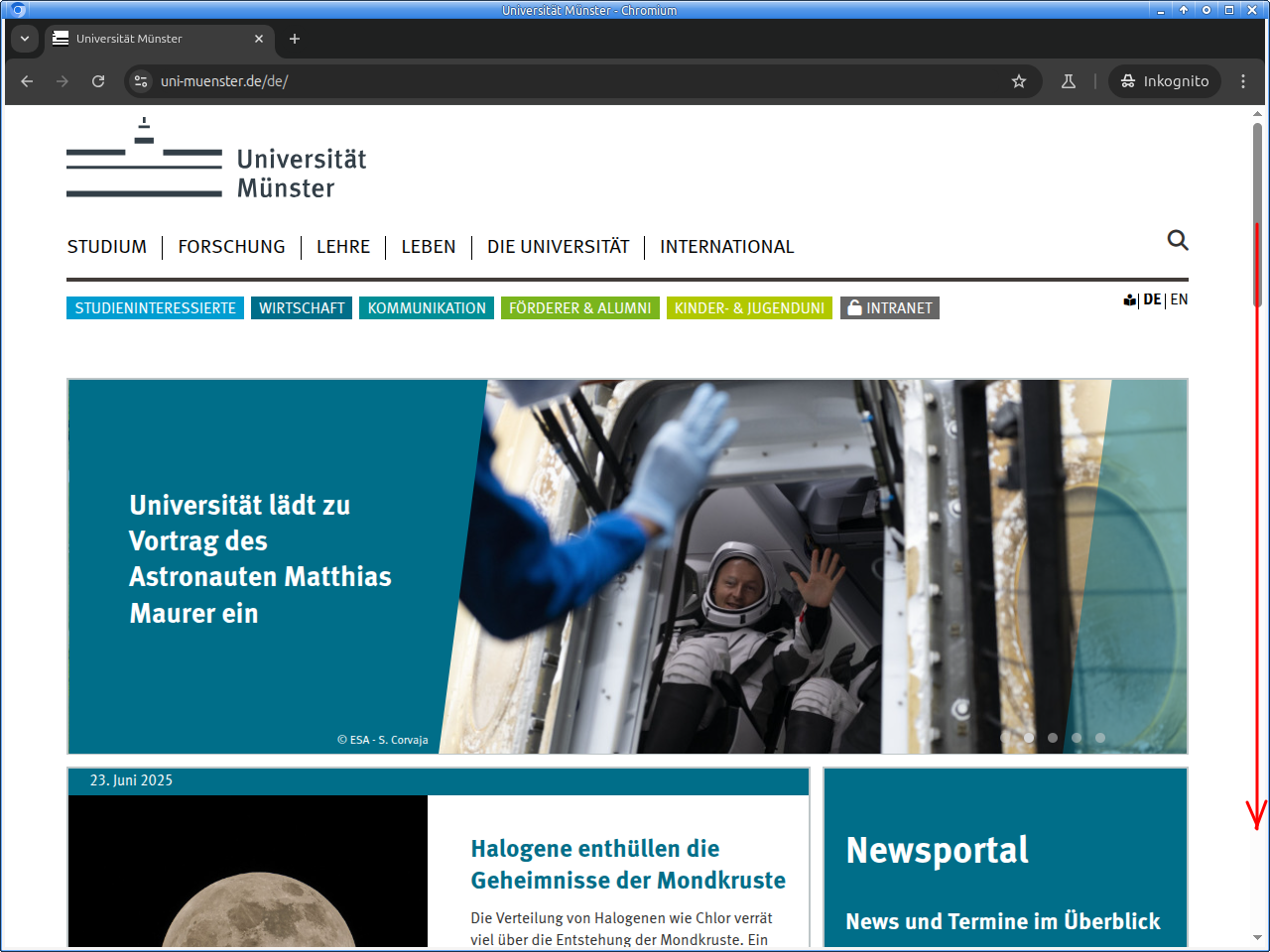
Task: Go back to the previous page
Action: point(27,81)
